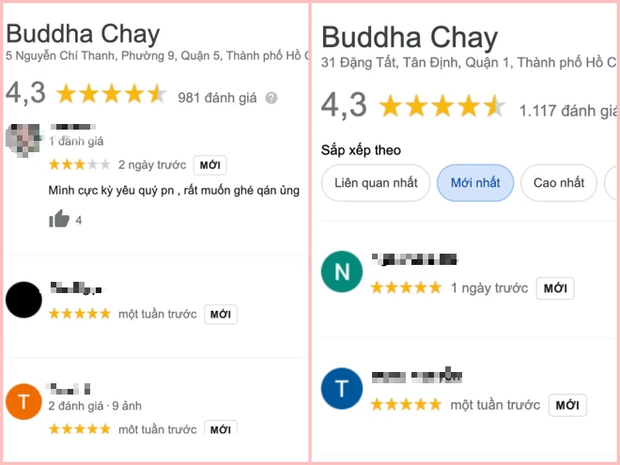Click the black circle reviewer avatar
The image size is (620, 465).
[24, 300]
